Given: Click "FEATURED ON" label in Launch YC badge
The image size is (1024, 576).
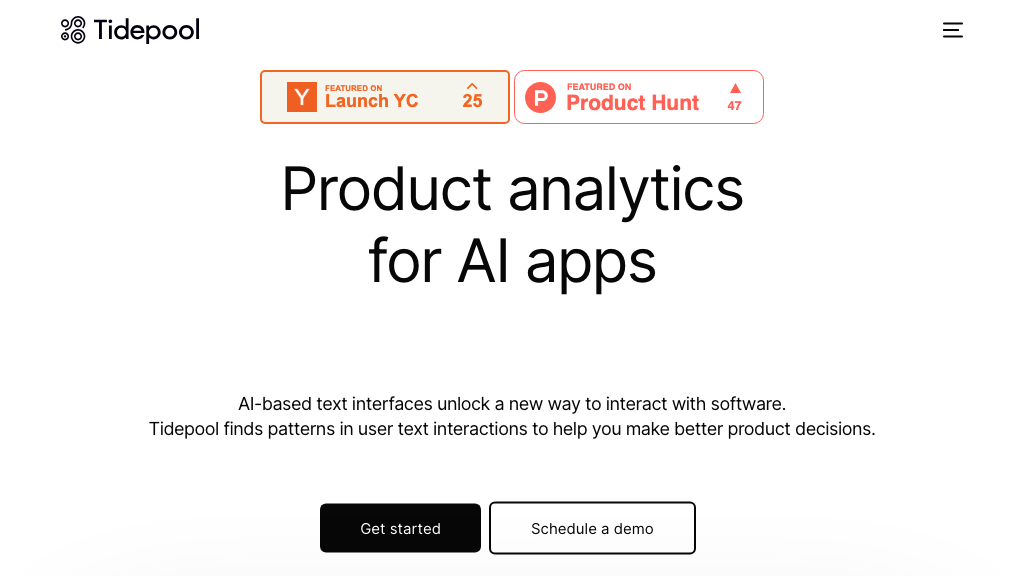Looking at the screenshot, I should 353,88.
